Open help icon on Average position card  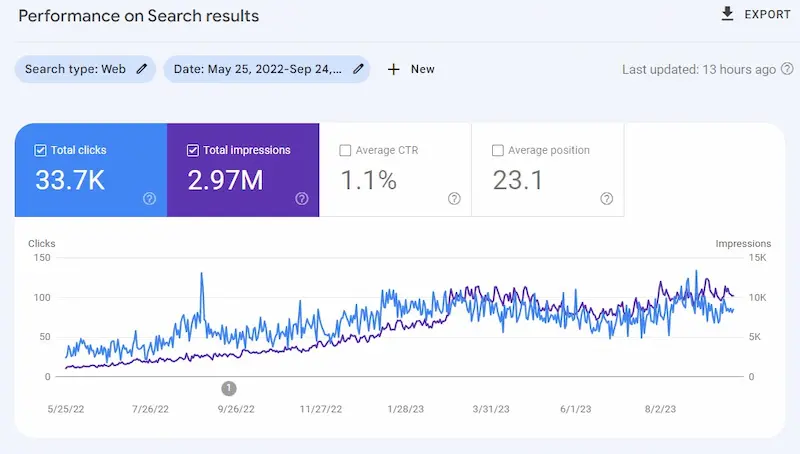click(606, 199)
